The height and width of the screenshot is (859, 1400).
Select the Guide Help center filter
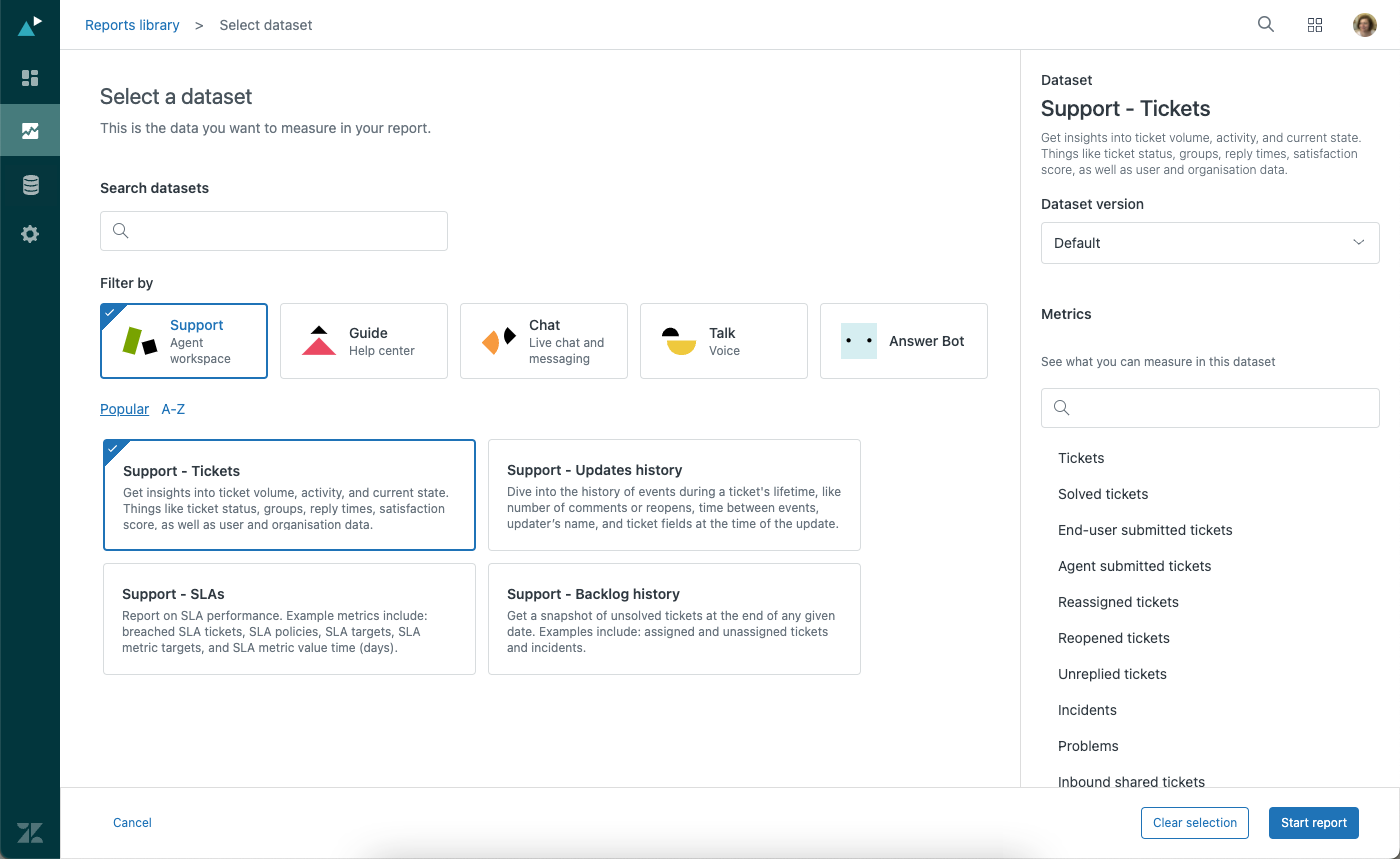pyautogui.click(x=363, y=340)
